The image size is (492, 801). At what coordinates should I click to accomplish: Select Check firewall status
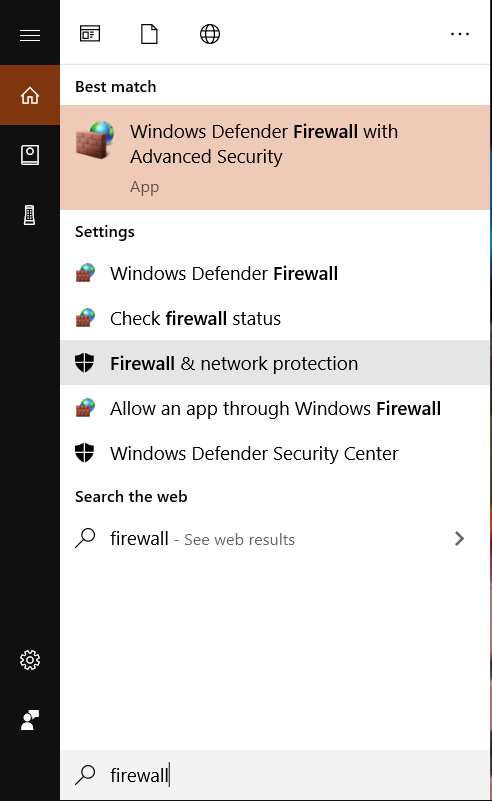point(275,318)
